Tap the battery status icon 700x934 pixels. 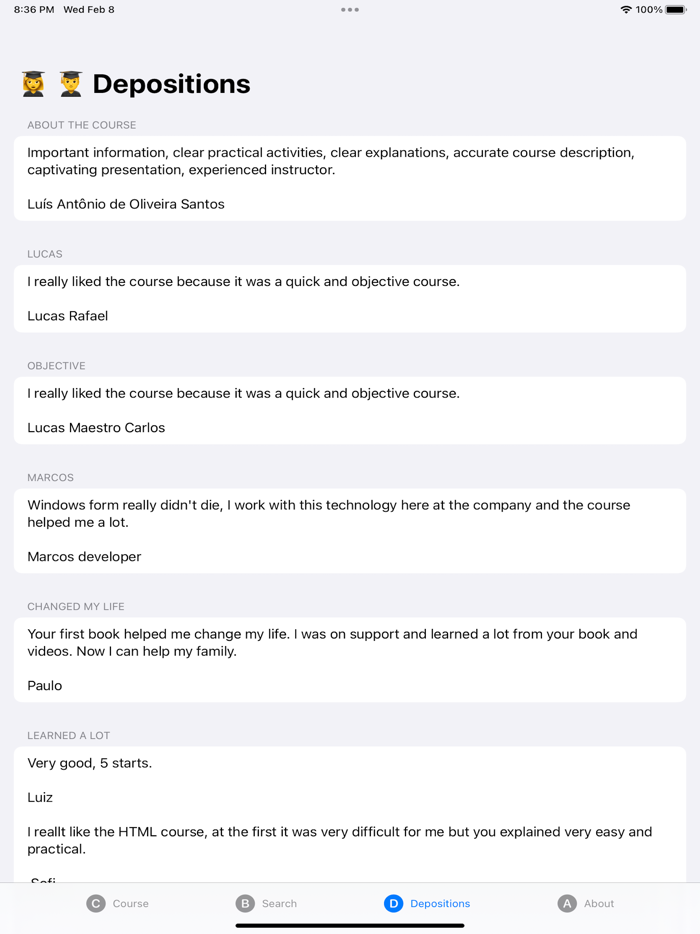click(x=676, y=10)
